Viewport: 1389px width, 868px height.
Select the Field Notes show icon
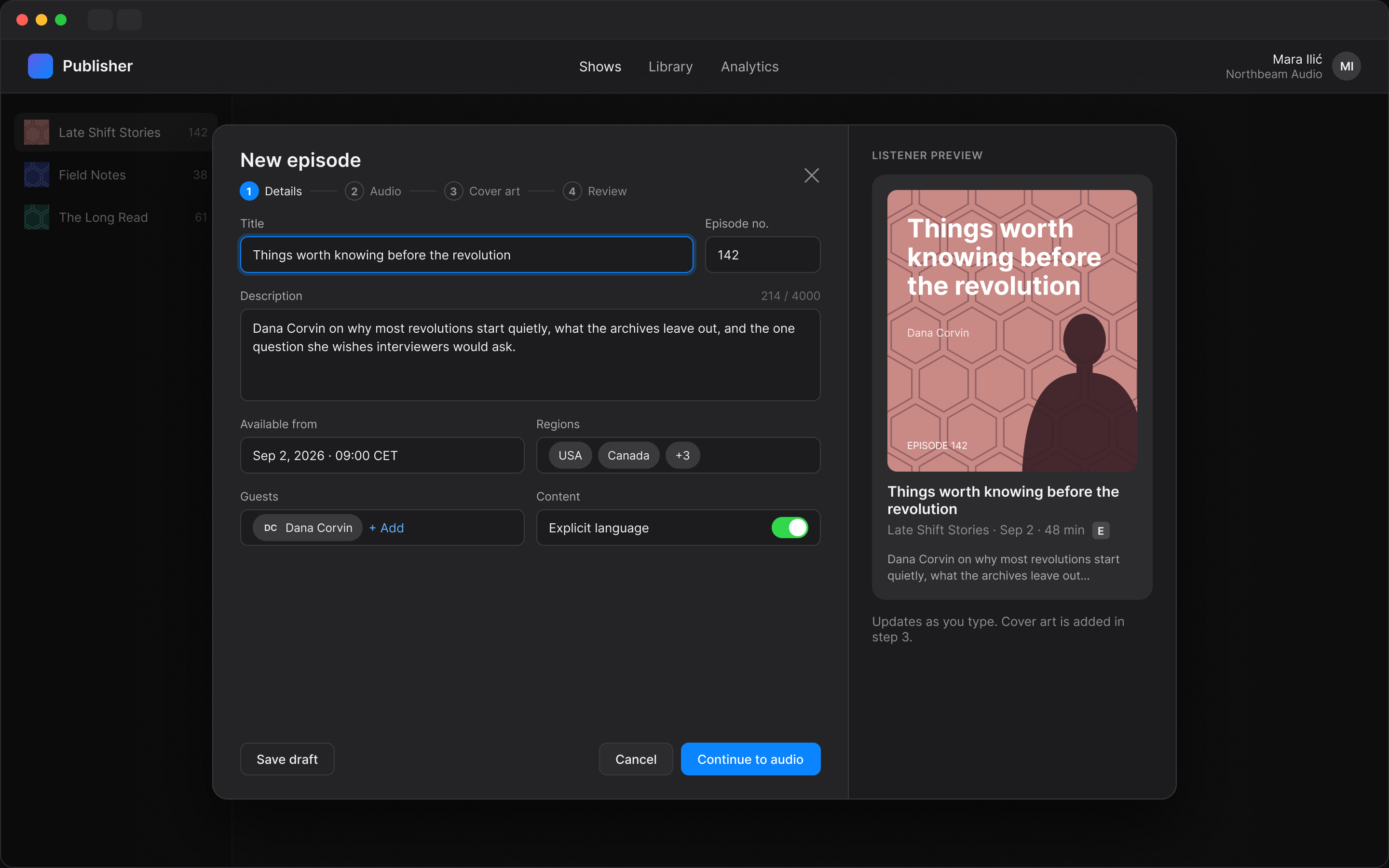click(36, 175)
